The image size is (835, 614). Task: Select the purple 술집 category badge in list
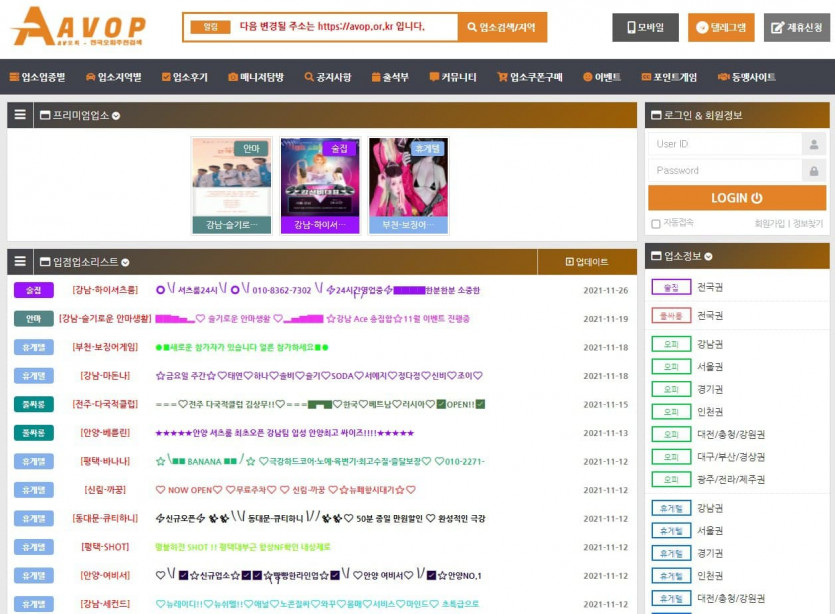tap(34, 290)
